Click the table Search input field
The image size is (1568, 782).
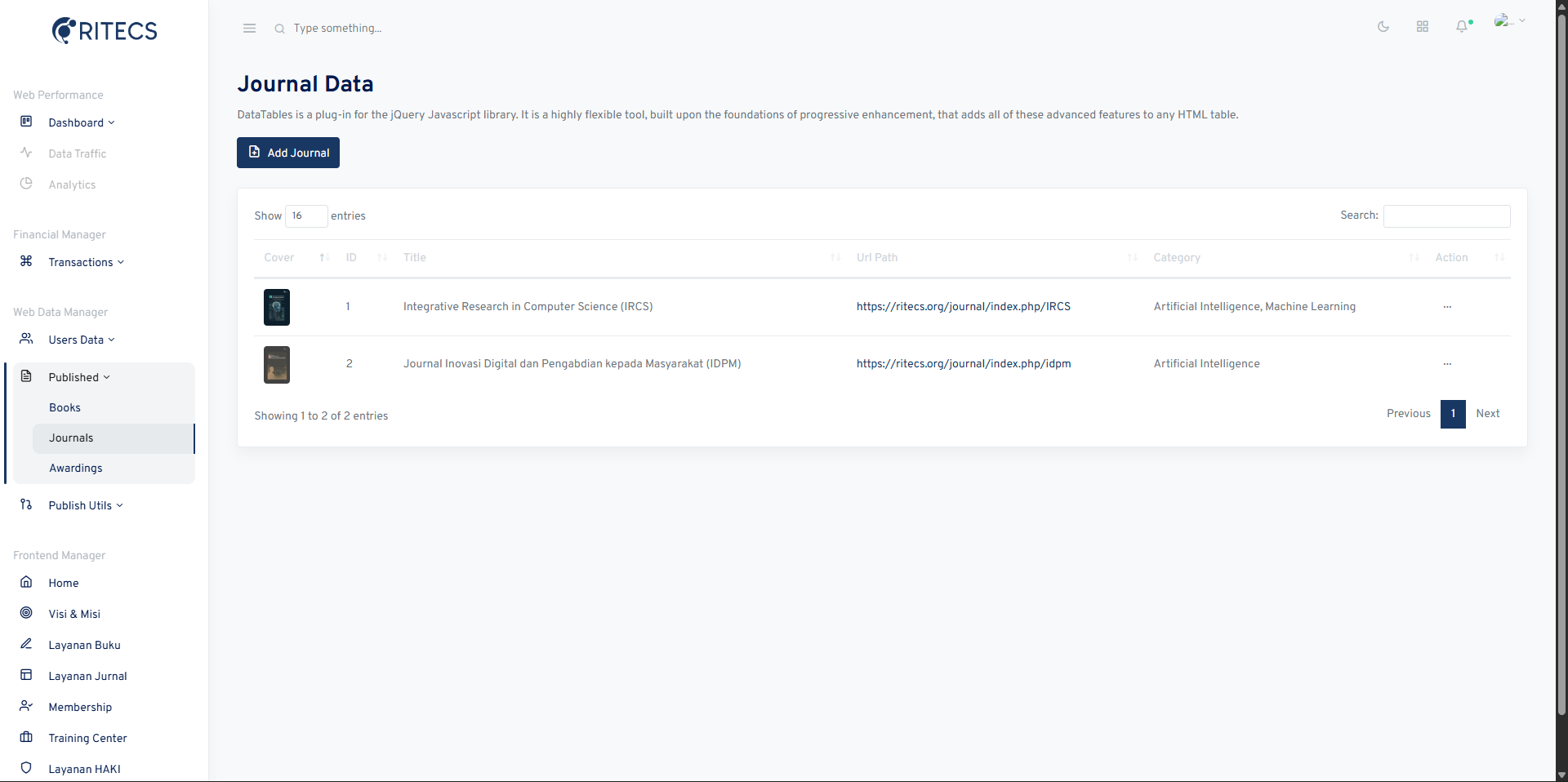point(1446,215)
